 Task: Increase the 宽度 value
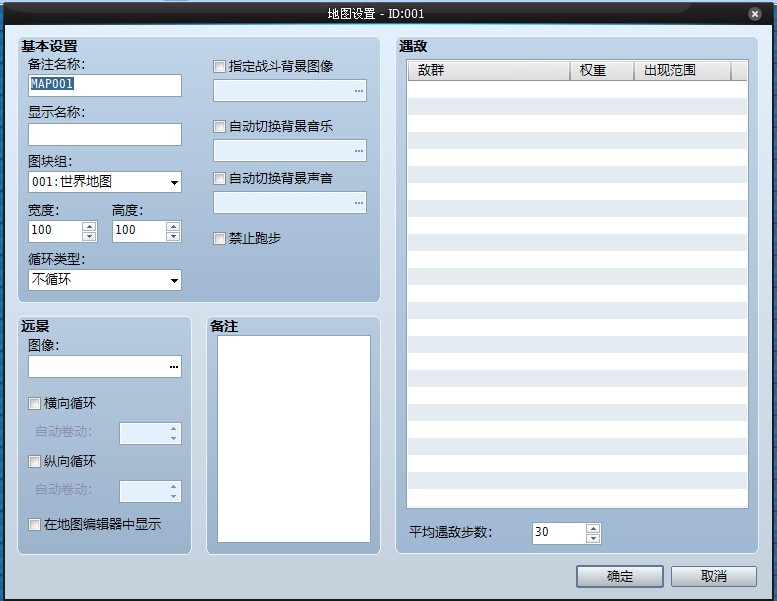89,226
